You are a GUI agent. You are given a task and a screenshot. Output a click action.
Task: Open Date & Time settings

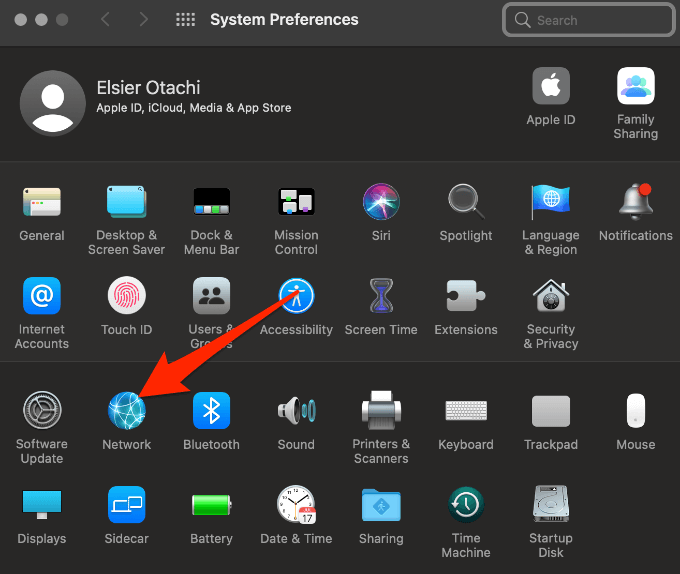pos(296,505)
